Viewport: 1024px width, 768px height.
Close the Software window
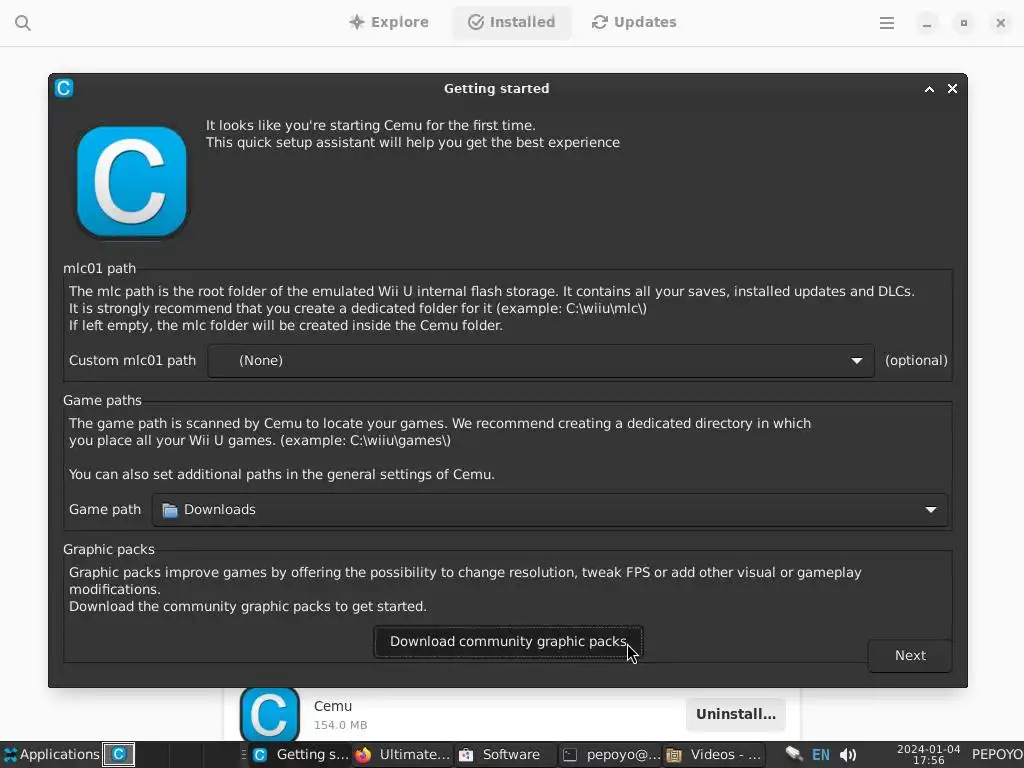pyautogui.click(x=1000, y=24)
